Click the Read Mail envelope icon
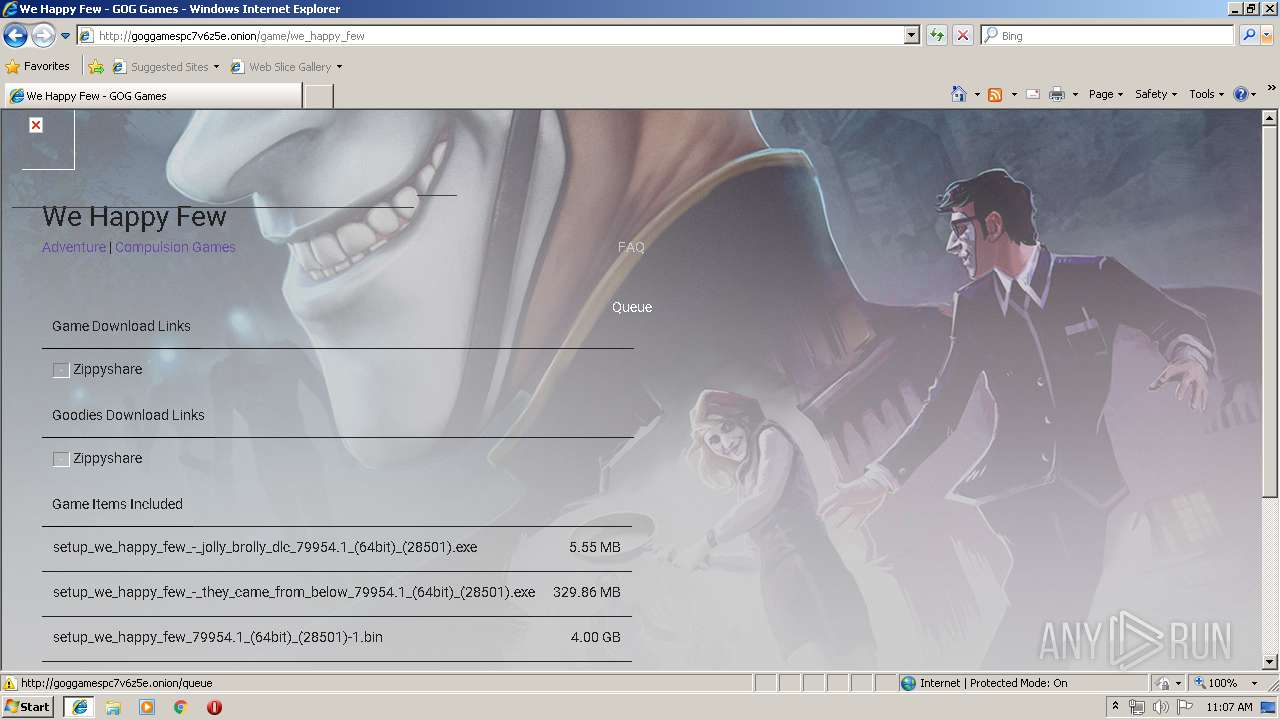The height and width of the screenshot is (720, 1280). pyautogui.click(x=1032, y=94)
